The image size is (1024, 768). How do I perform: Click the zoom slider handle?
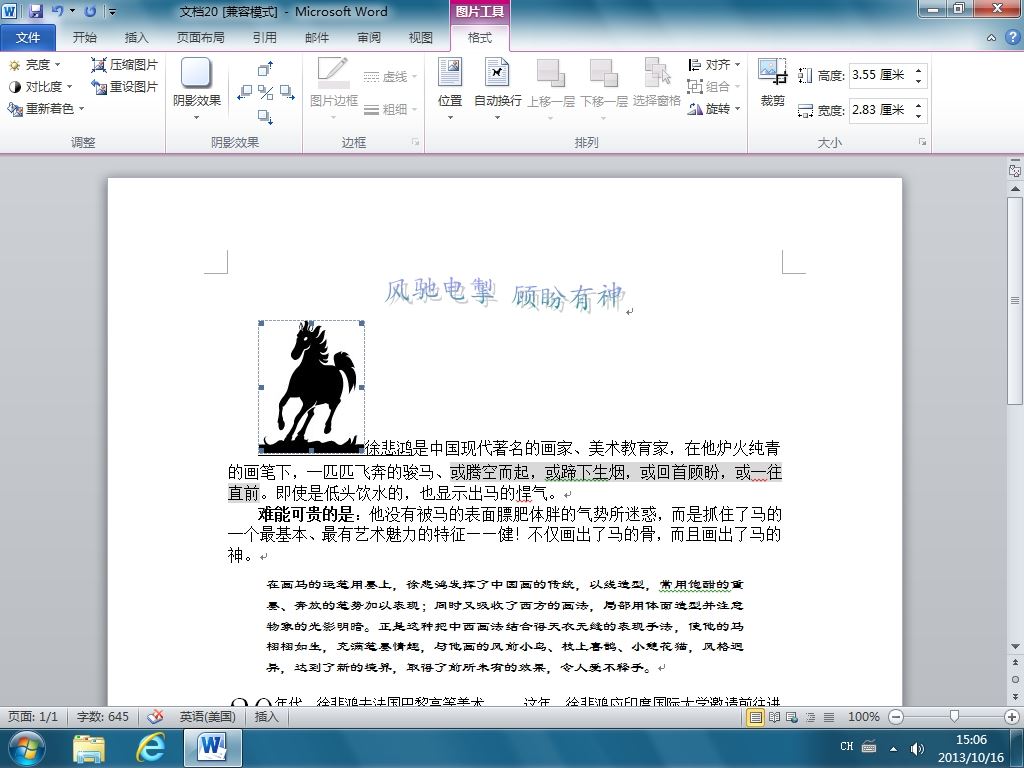[954, 717]
